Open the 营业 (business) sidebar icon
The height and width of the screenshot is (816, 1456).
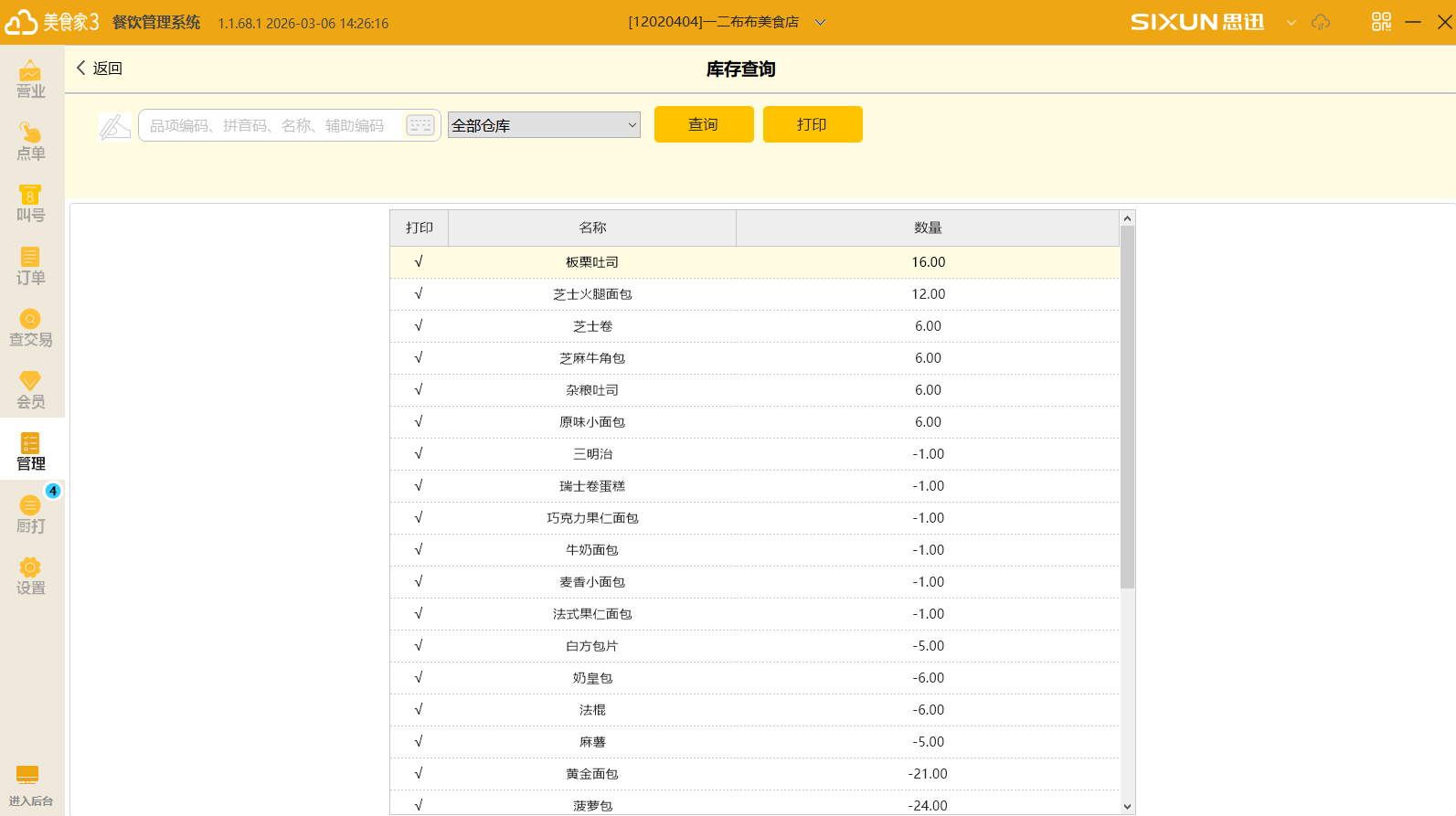[x=30, y=79]
